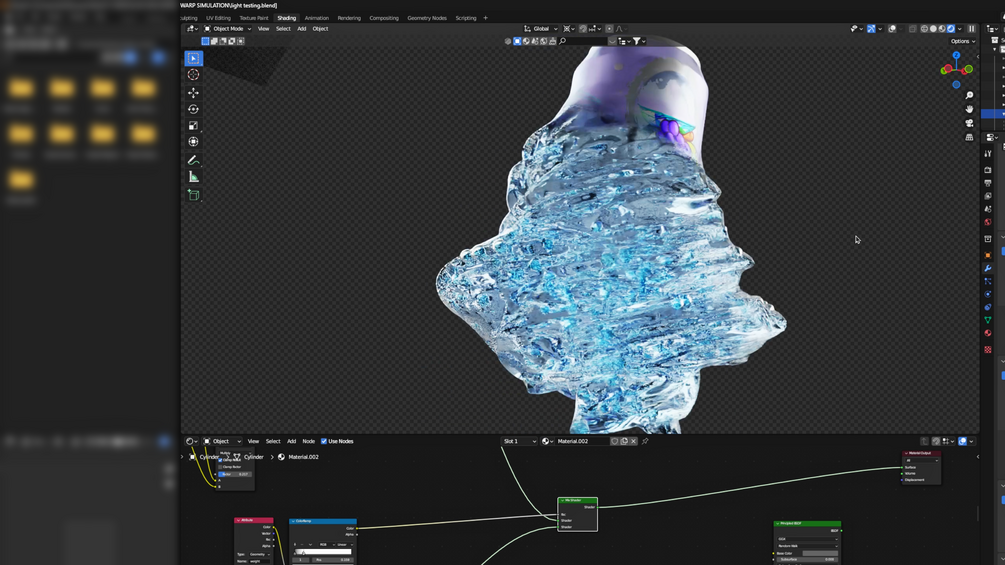Open the filter funnel dropdown

(639, 41)
